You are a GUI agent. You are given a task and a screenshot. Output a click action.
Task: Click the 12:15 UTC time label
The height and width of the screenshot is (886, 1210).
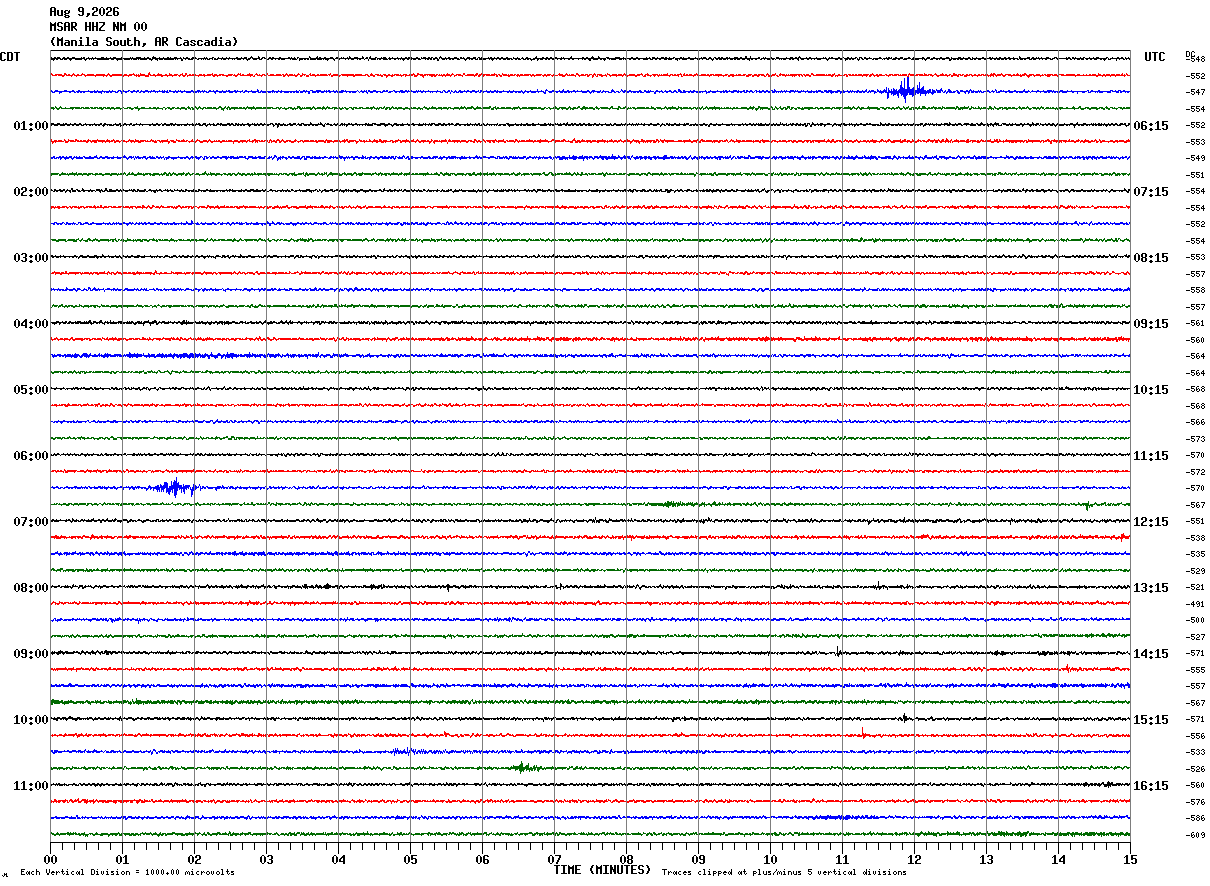coord(1150,522)
